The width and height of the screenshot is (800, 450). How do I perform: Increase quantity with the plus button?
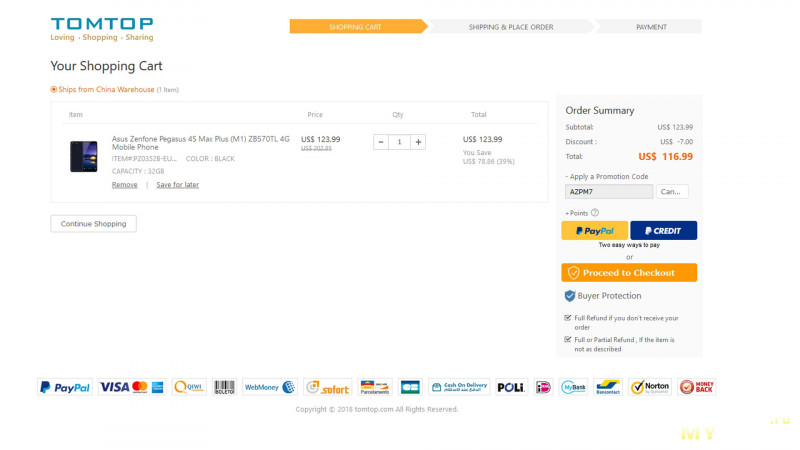coord(418,142)
